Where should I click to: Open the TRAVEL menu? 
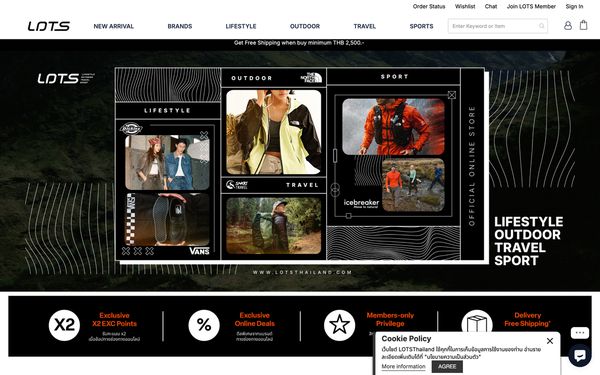coord(365,26)
